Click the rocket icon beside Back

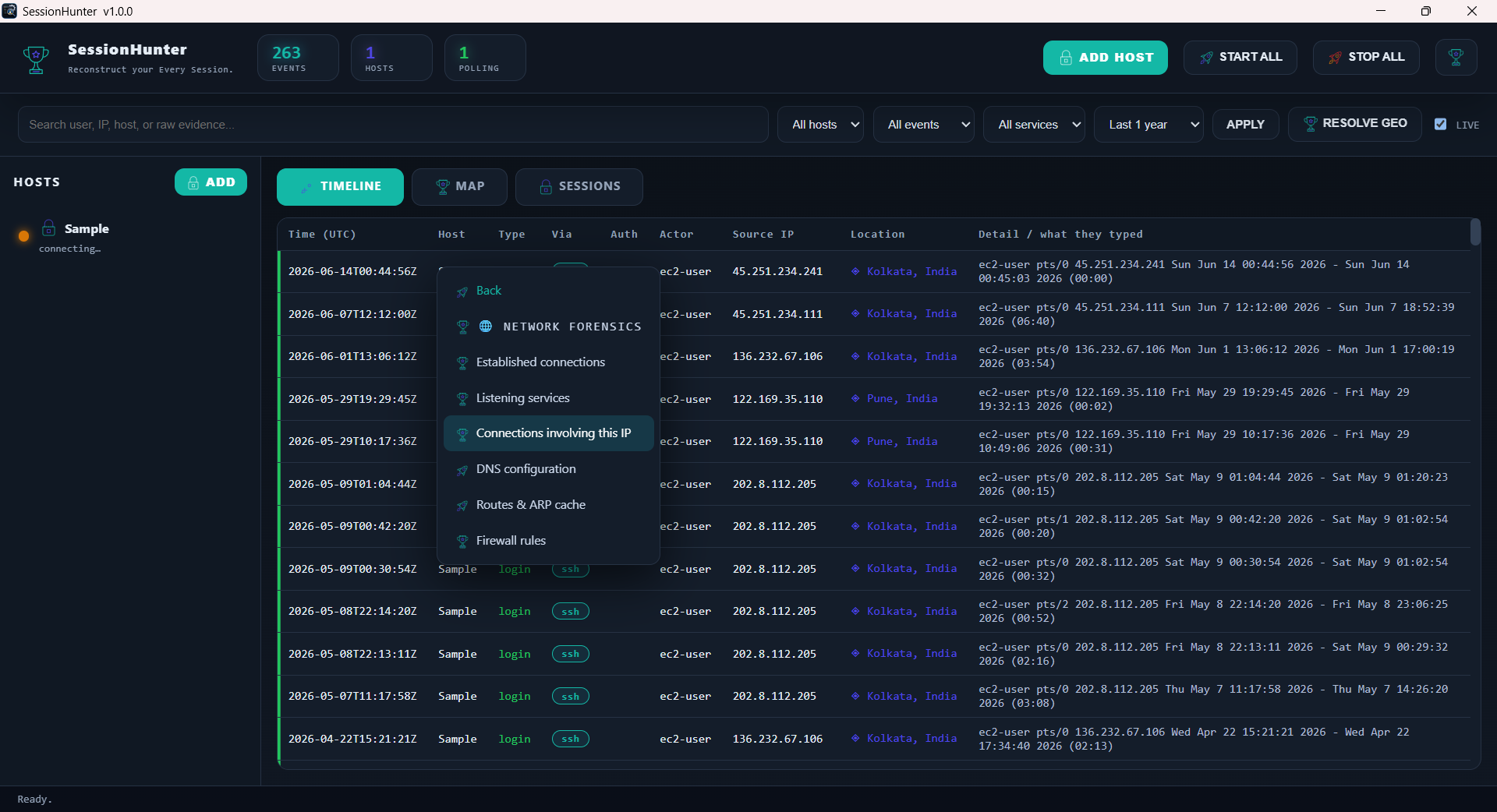[x=462, y=291]
